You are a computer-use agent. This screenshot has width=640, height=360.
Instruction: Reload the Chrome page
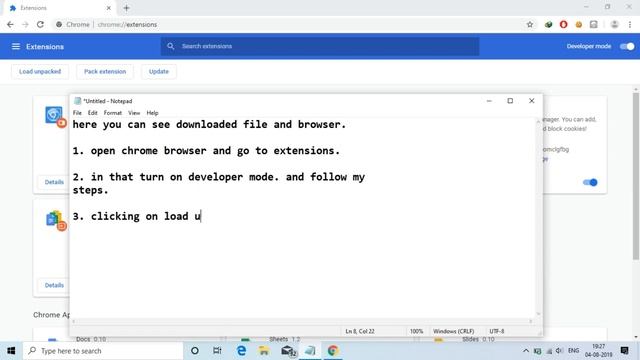click(40, 24)
